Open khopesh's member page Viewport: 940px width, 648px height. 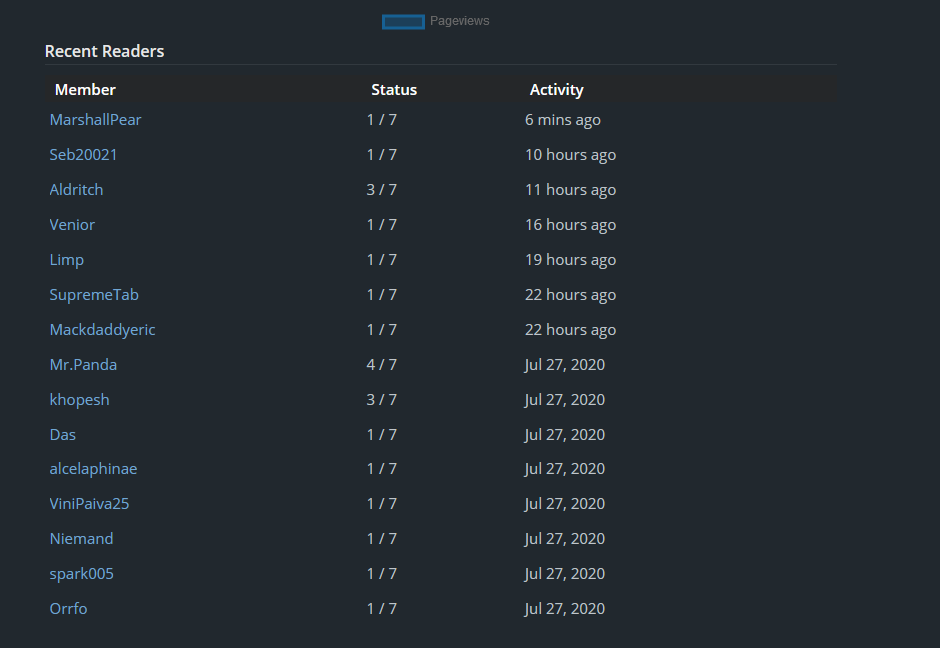click(79, 400)
